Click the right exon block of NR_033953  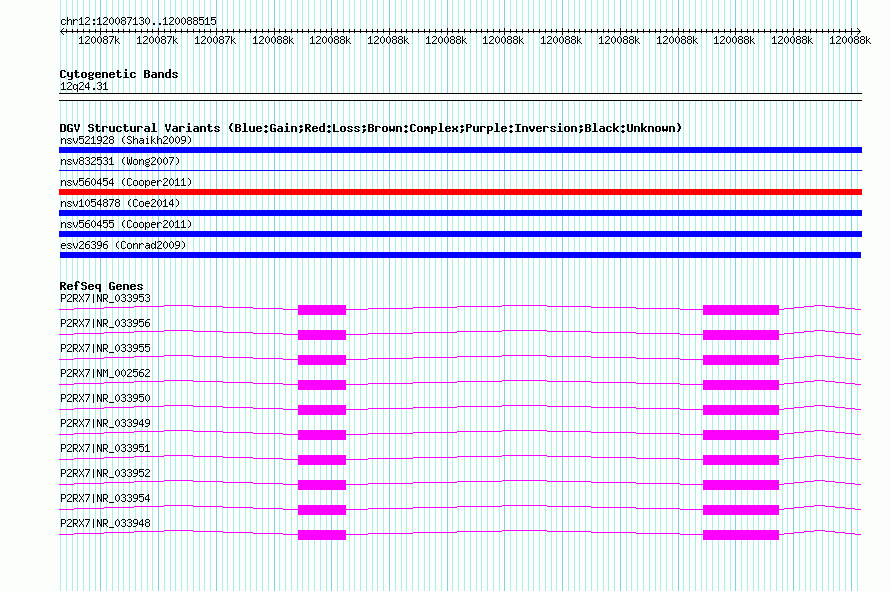(x=741, y=310)
